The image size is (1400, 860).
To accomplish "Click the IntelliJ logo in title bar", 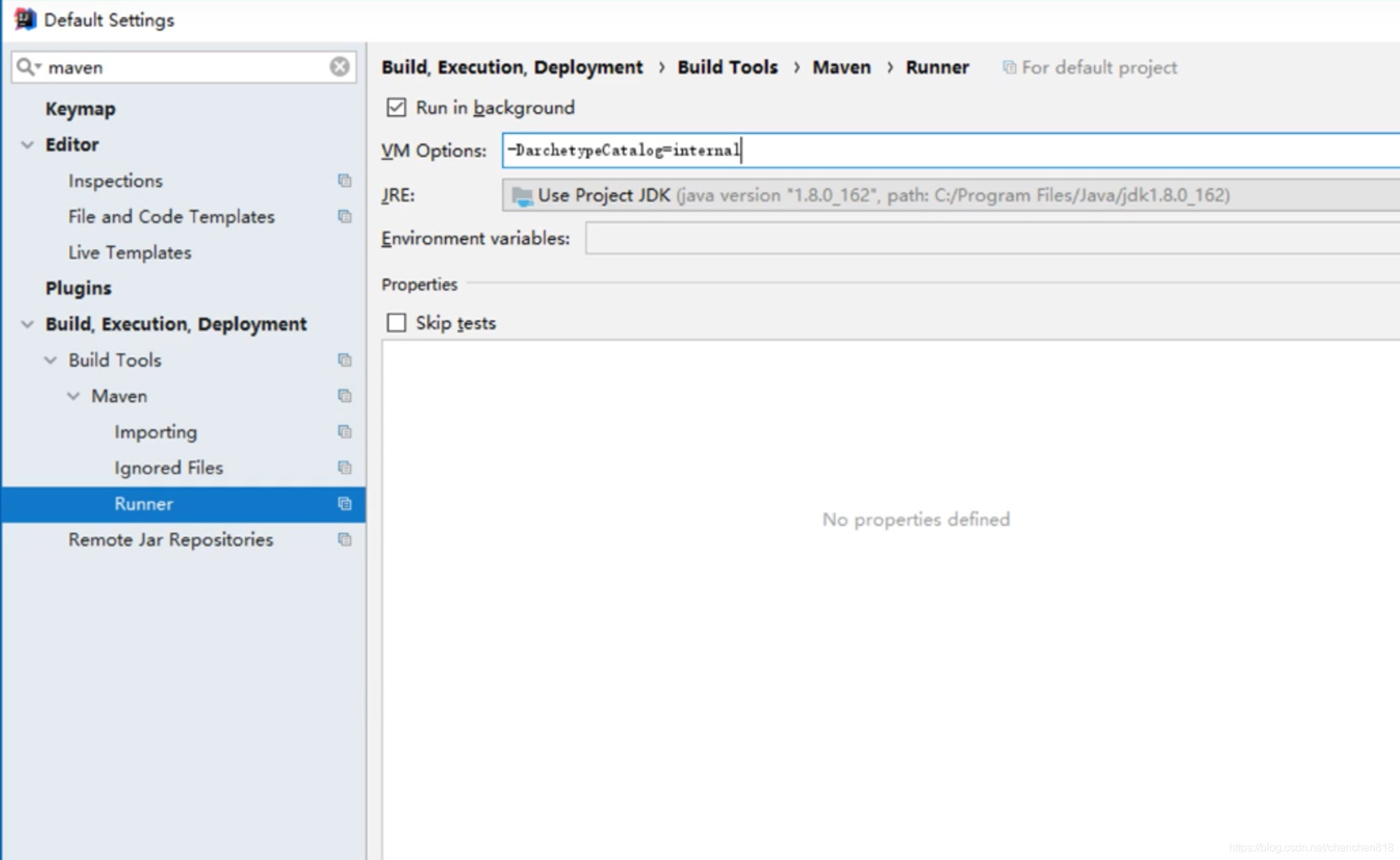I will click(24, 19).
